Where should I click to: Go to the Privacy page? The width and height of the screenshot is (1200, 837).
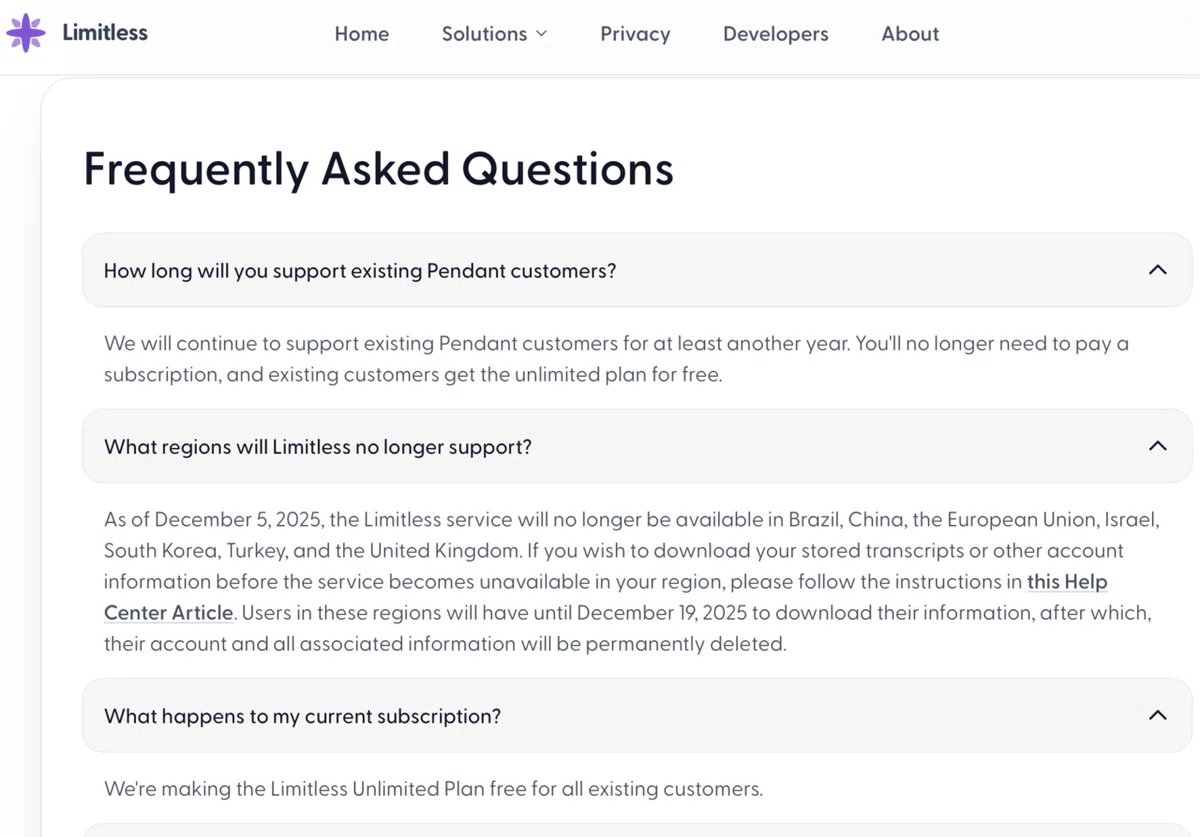point(635,34)
